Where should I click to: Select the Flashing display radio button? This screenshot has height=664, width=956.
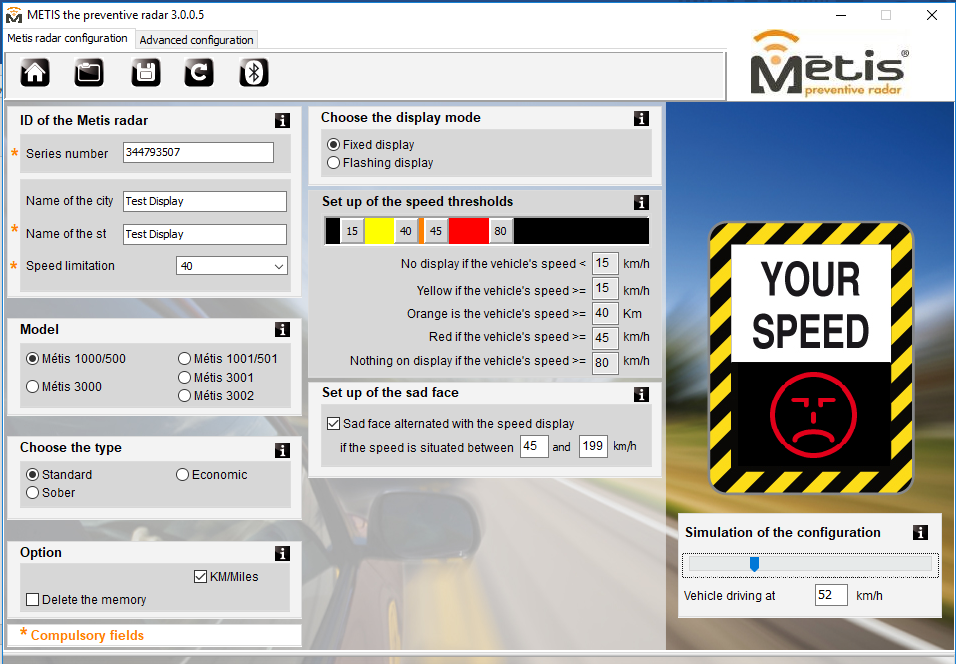pos(334,163)
